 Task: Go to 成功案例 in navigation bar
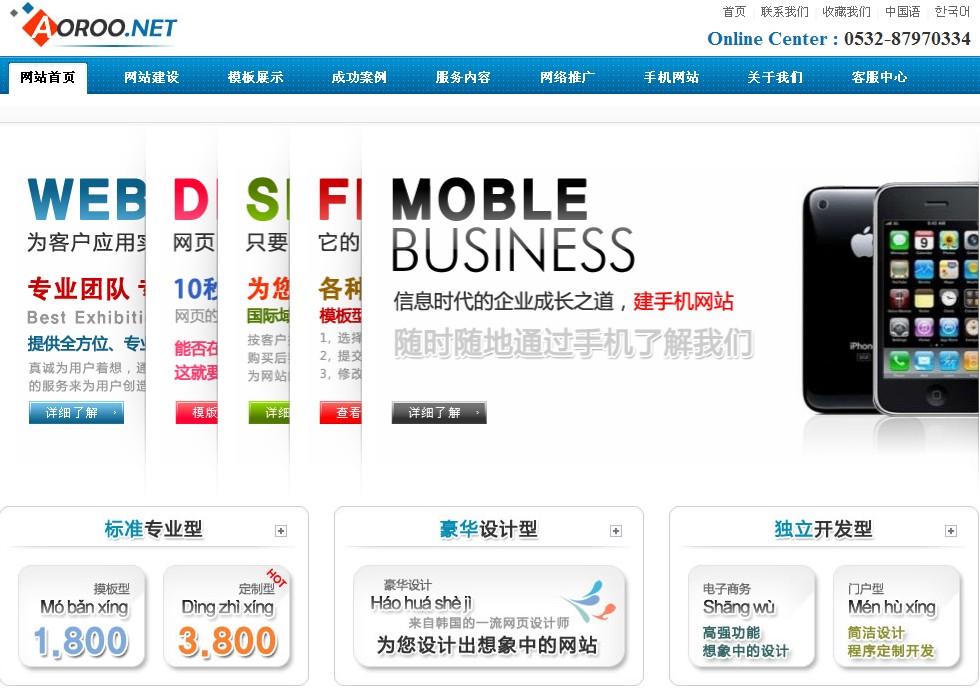tap(359, 77)
